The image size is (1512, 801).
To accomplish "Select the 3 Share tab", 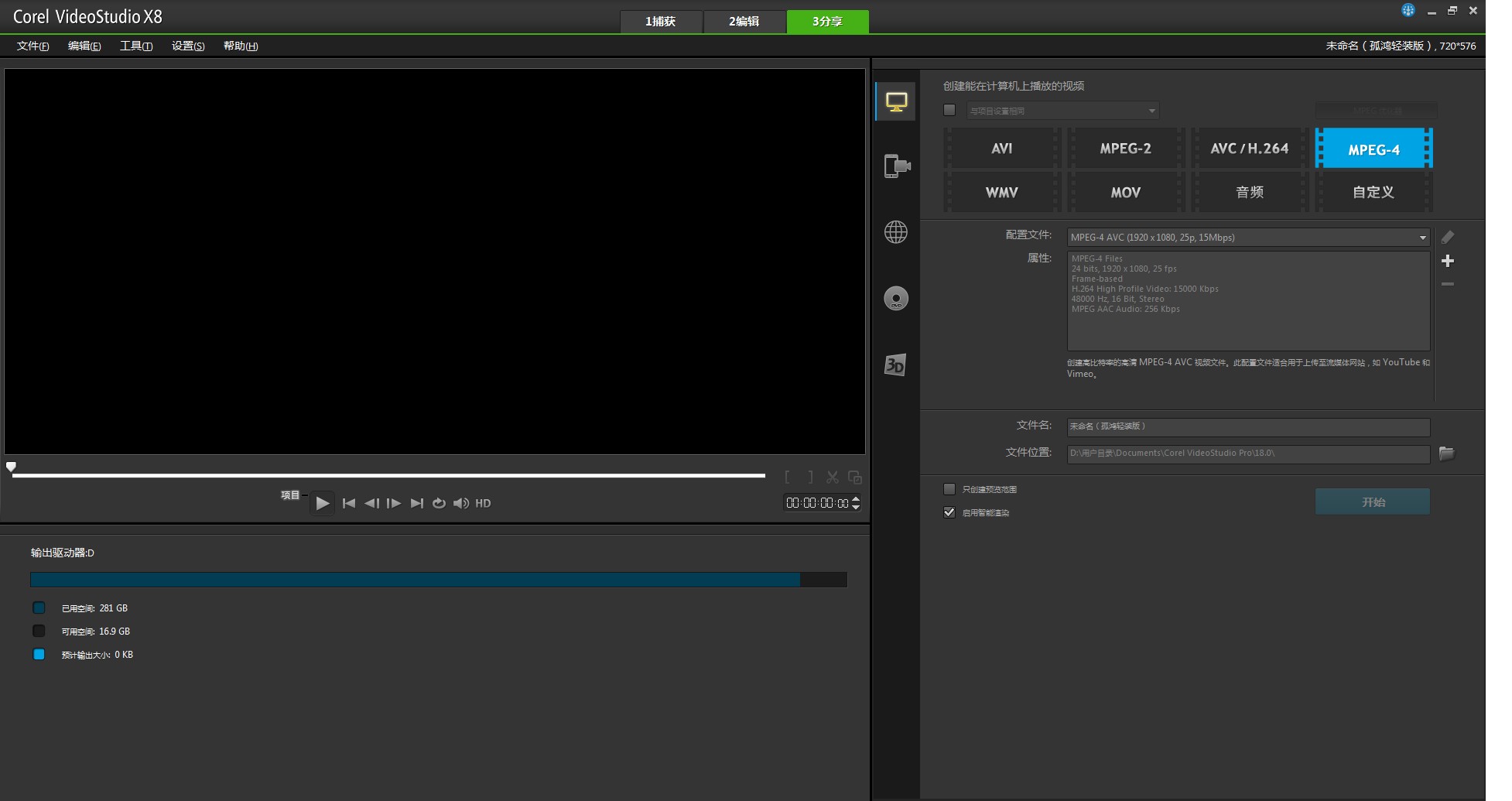I will coord(827,22).
